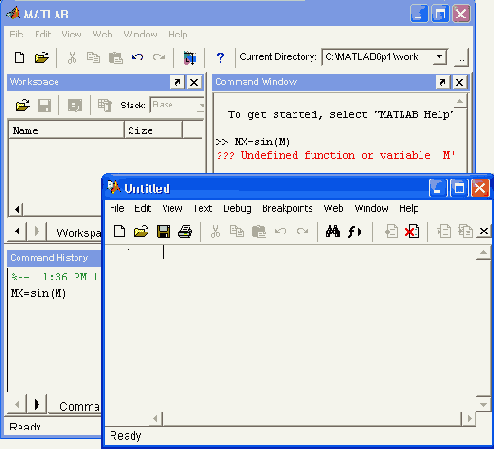Click Step icon in editor debug toolbar

click(x=444, y=231)
